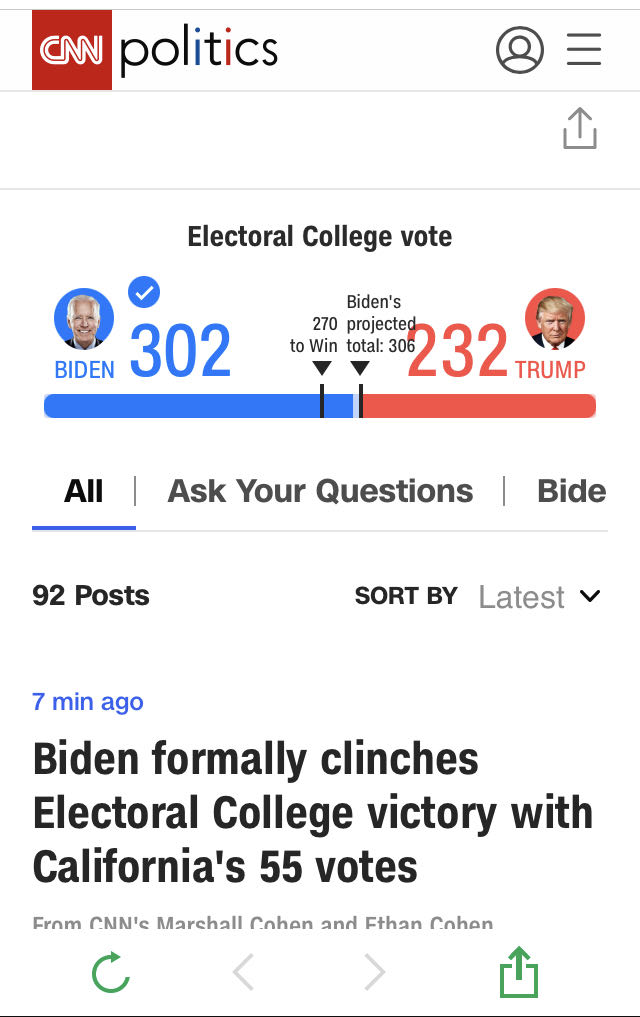Open the hamburger menu
This screenshot has width=640, height=1017.
[584, 50]
